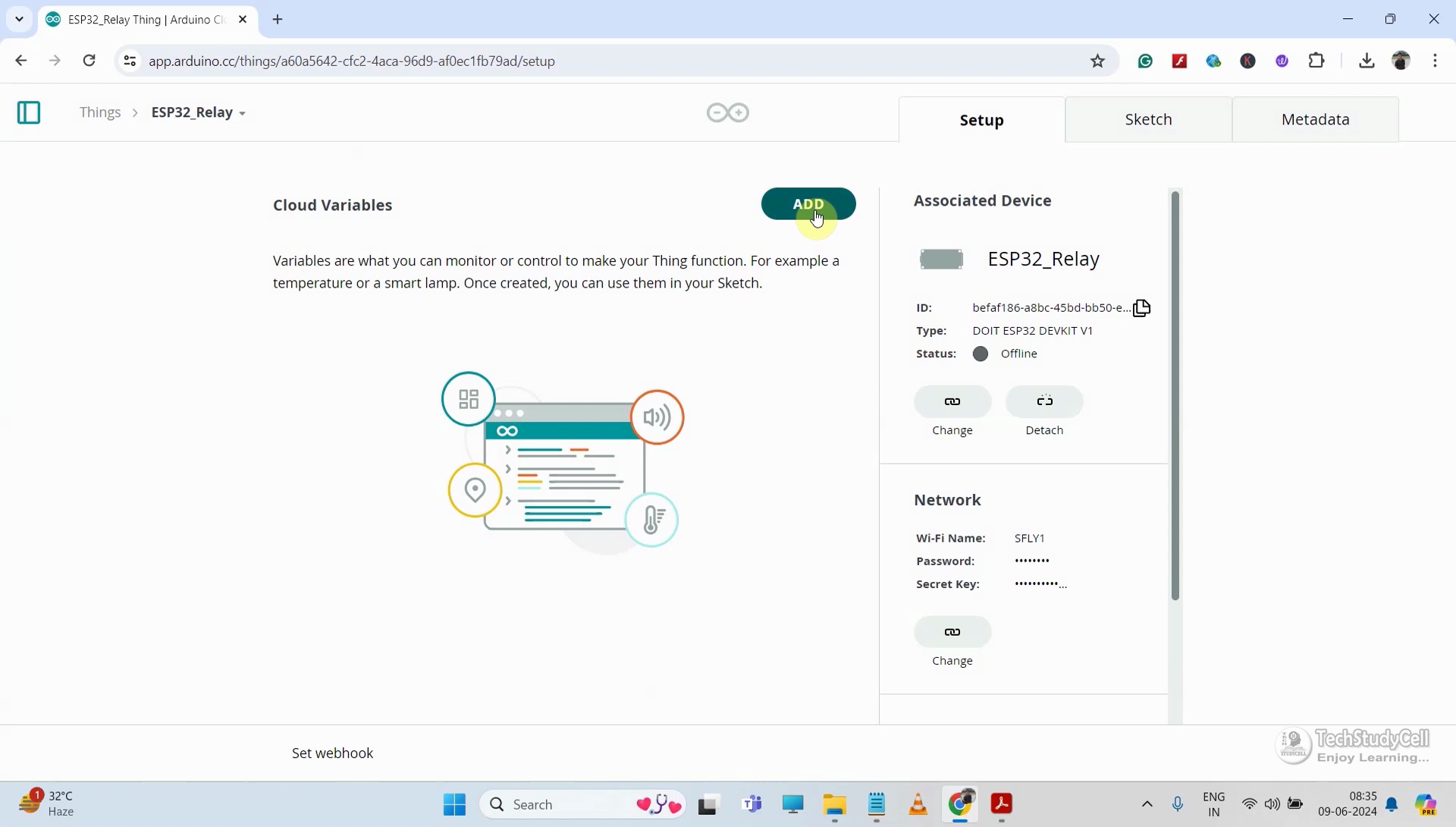This screenshot has height=827, width=1456.
Task: Open Adobe Acrobat from the taskbar
Action: (1001, 804)
